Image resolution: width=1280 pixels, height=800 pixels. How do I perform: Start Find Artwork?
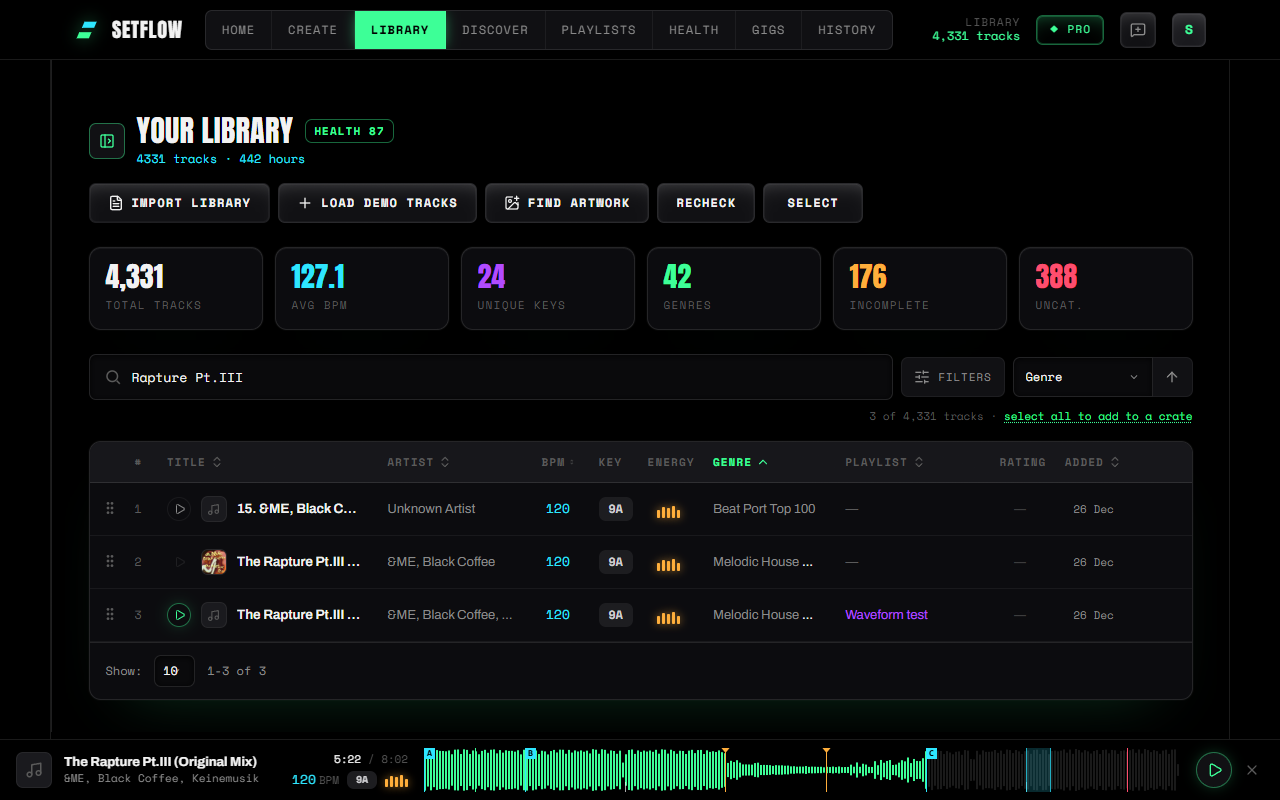pyautogui.click(x=567, y=203)
